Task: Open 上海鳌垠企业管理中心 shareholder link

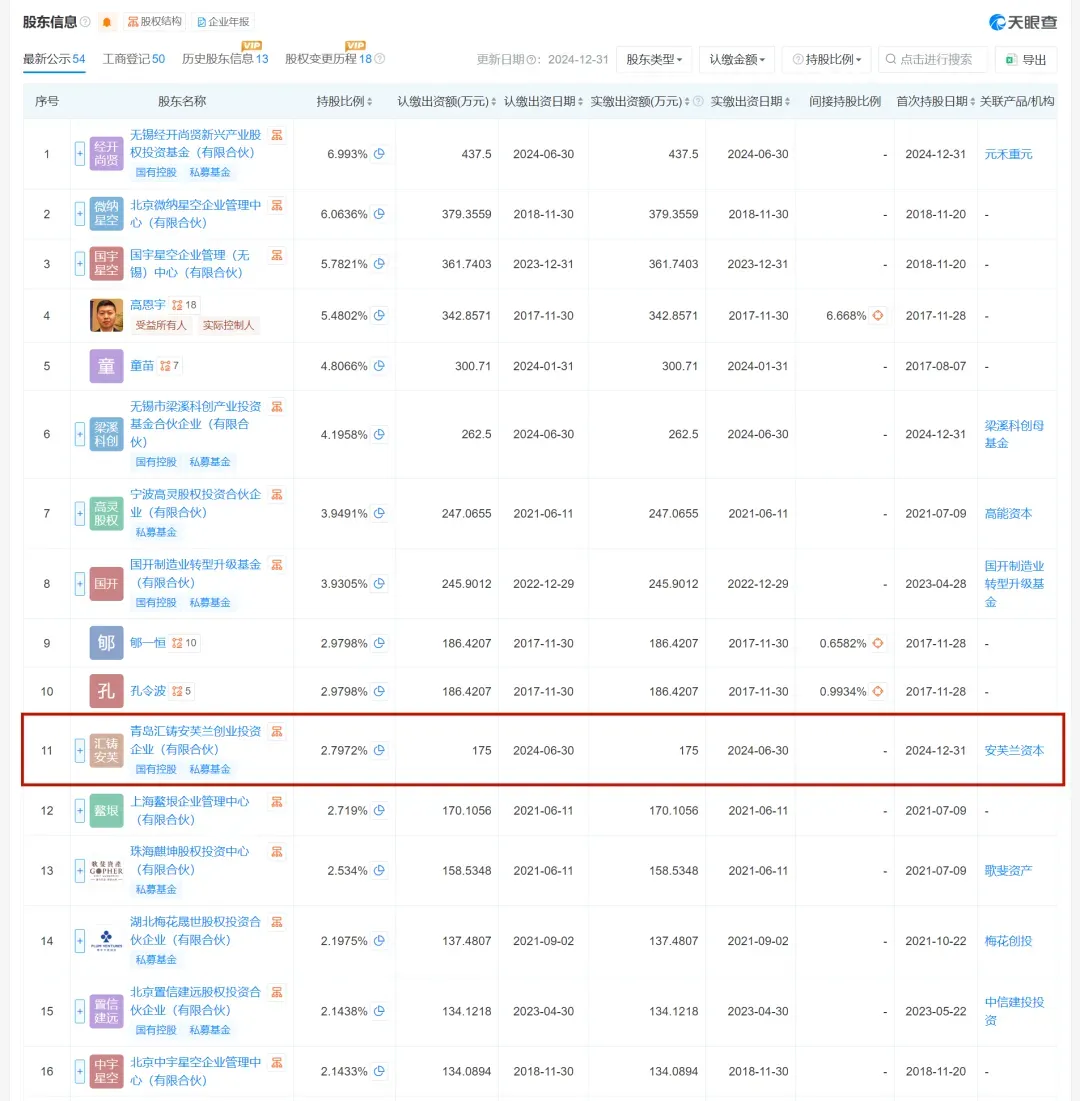Action: click(190, 810)
